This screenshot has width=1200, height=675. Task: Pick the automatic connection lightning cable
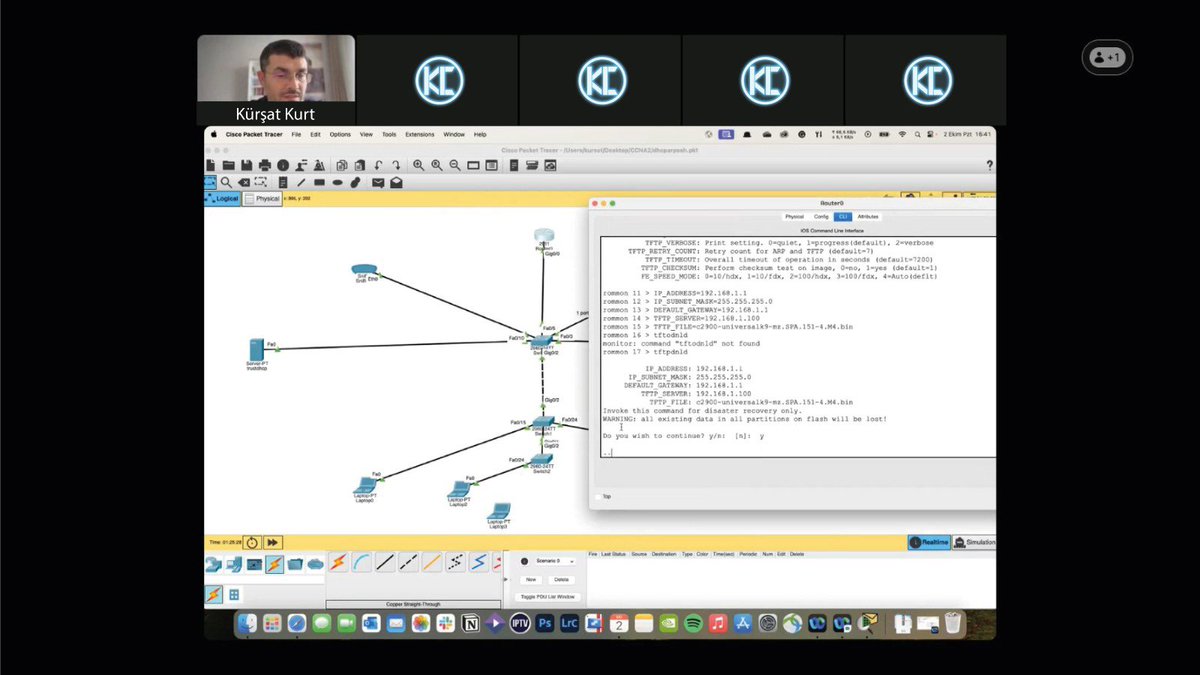[x=338, y=563]
